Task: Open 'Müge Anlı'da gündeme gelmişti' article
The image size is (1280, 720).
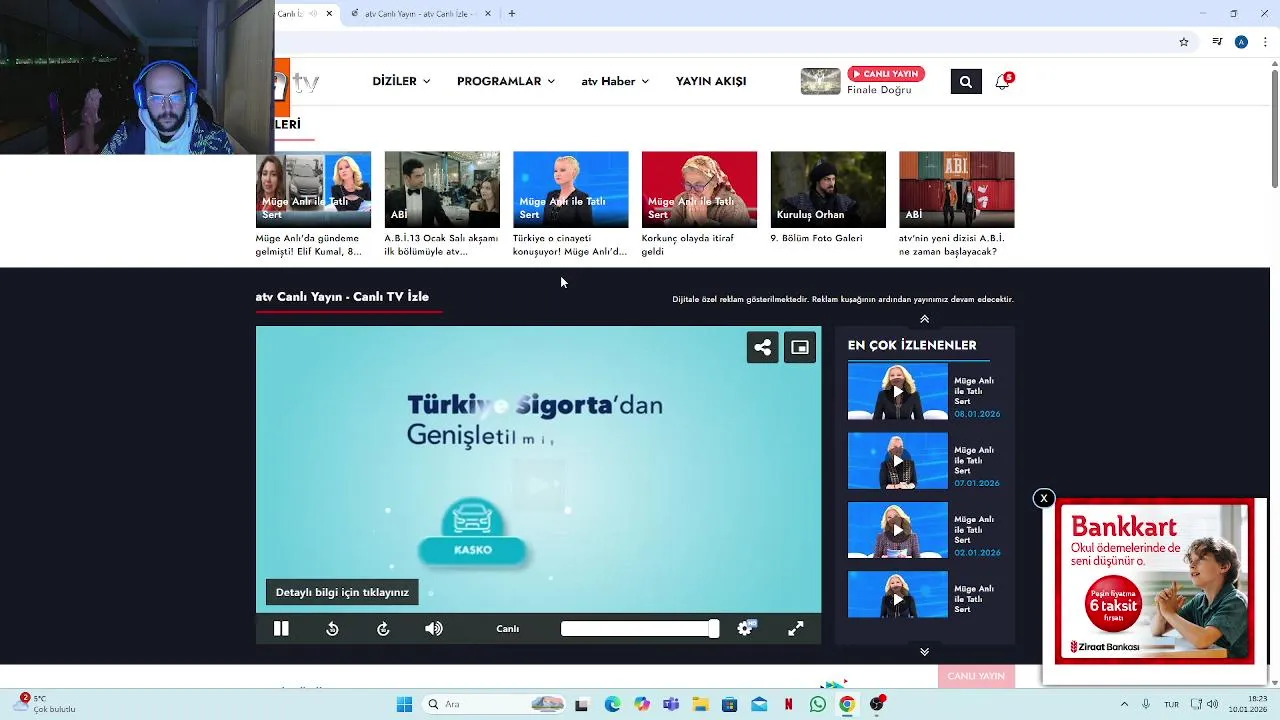Action: (313, 204)
